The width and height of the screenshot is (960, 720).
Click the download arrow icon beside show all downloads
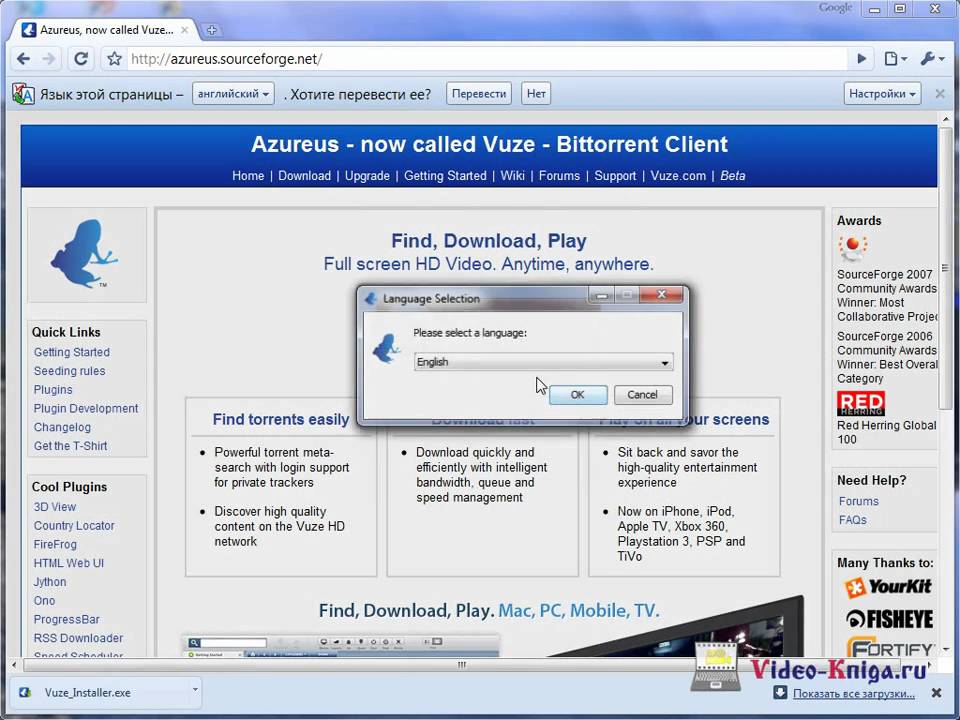pyautogui.click(x=779, y=692)
